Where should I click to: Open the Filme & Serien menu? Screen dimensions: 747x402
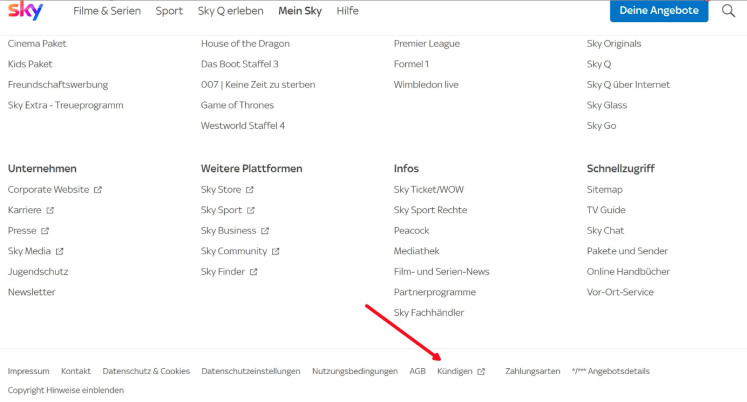(x=107, y=10)
